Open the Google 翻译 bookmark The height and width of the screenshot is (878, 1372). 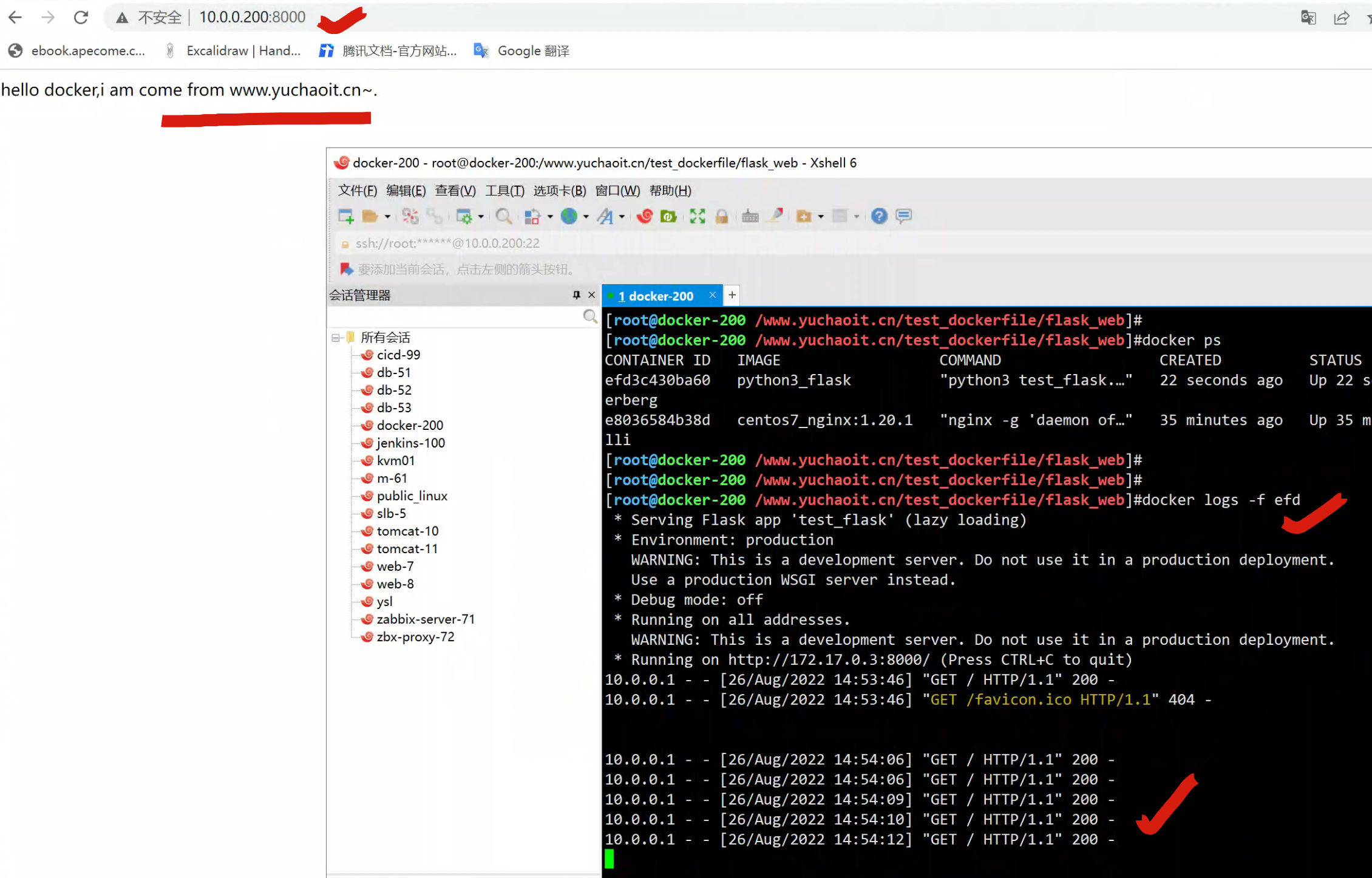click(521, 51)
